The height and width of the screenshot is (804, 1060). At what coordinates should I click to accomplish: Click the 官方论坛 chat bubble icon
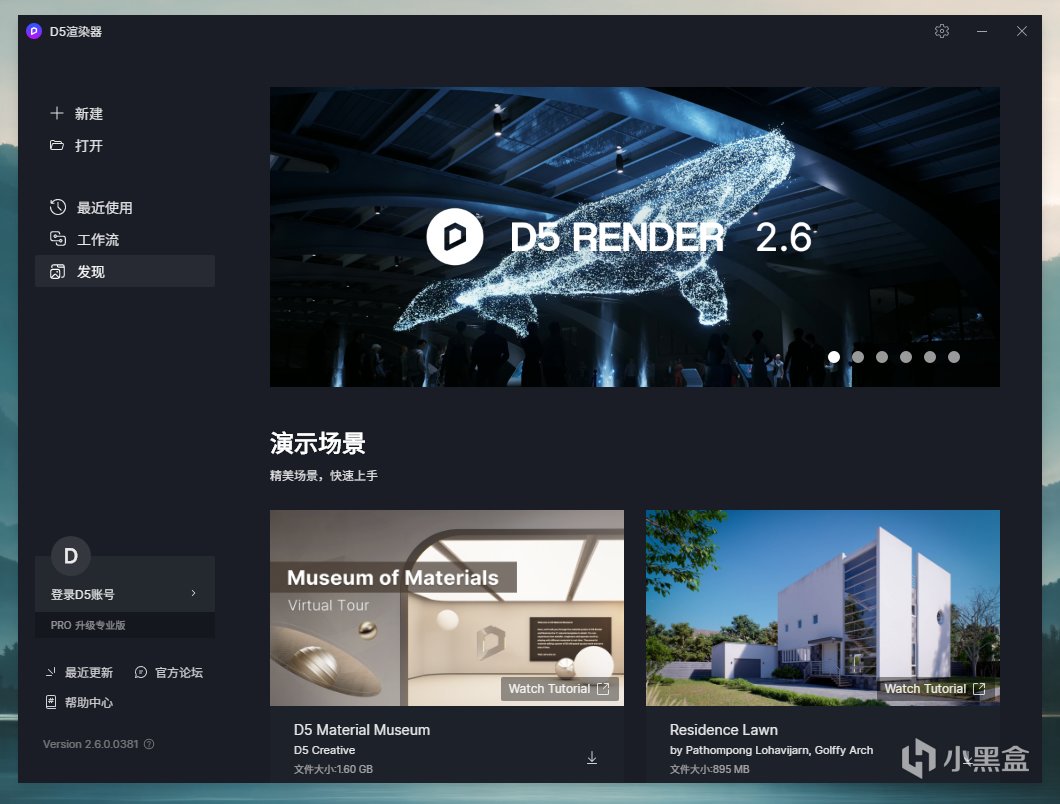pyautogui.click(x=141, y=672)
